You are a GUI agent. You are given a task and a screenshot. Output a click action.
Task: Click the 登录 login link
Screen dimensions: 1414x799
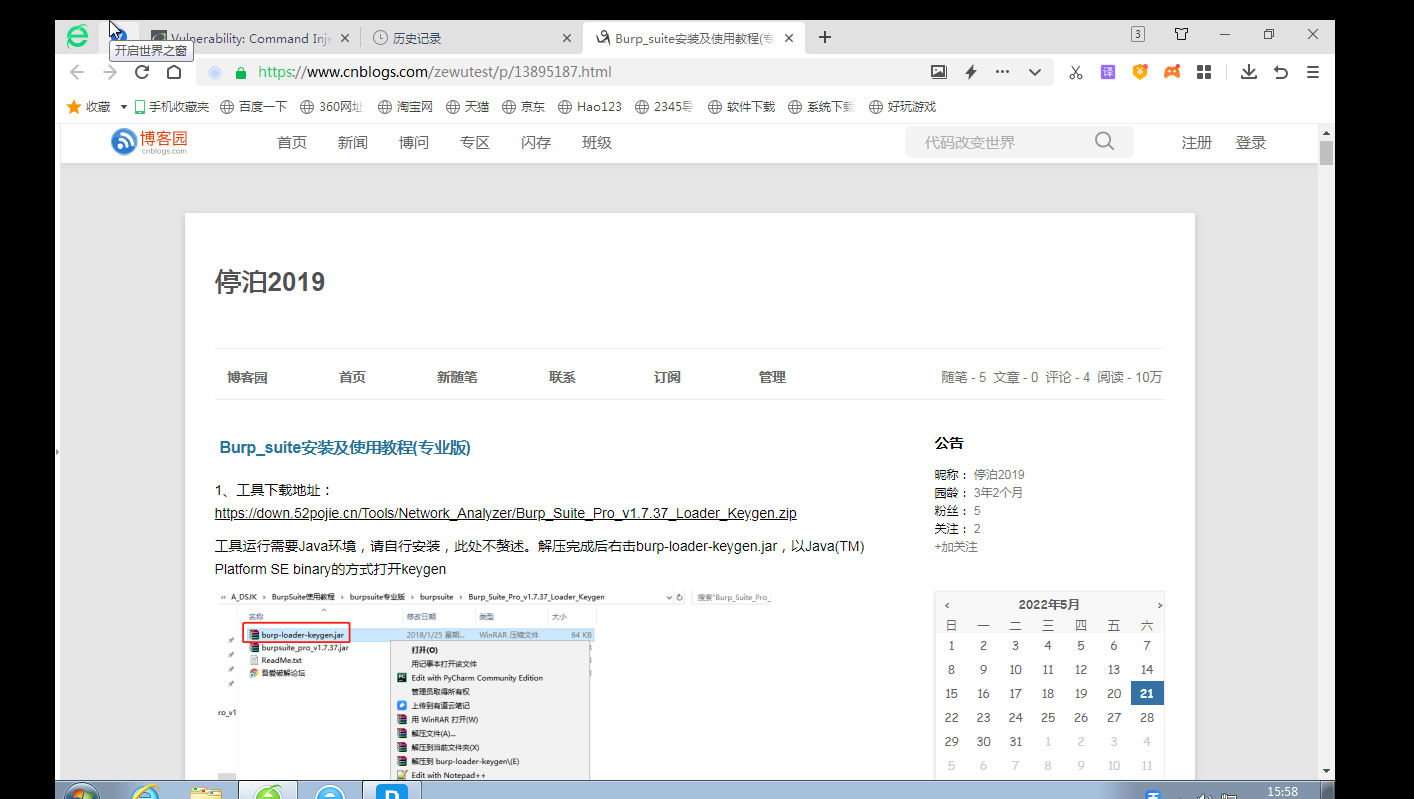click(1251, 142)
